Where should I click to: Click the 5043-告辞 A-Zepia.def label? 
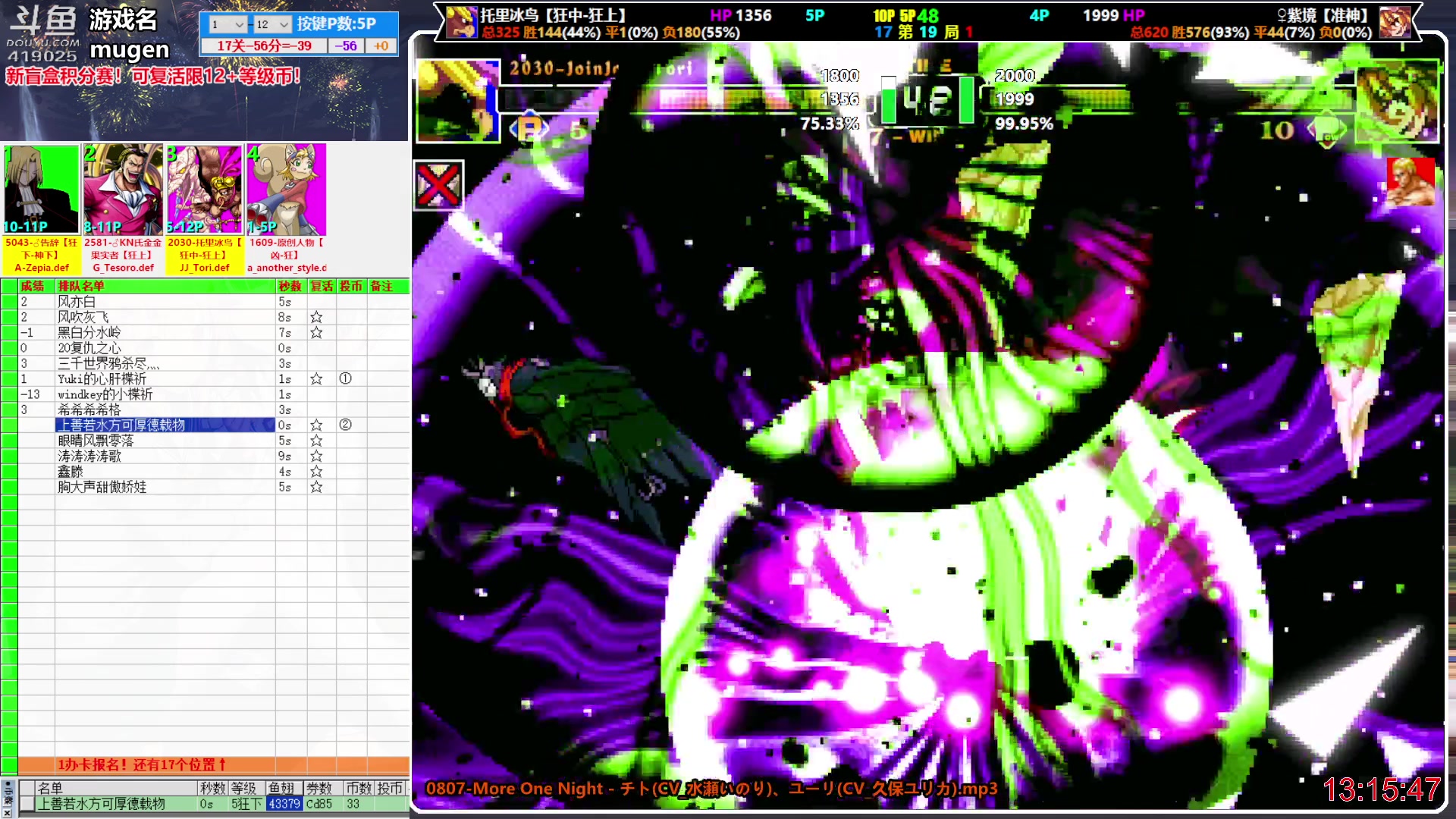tap(41, 255)
